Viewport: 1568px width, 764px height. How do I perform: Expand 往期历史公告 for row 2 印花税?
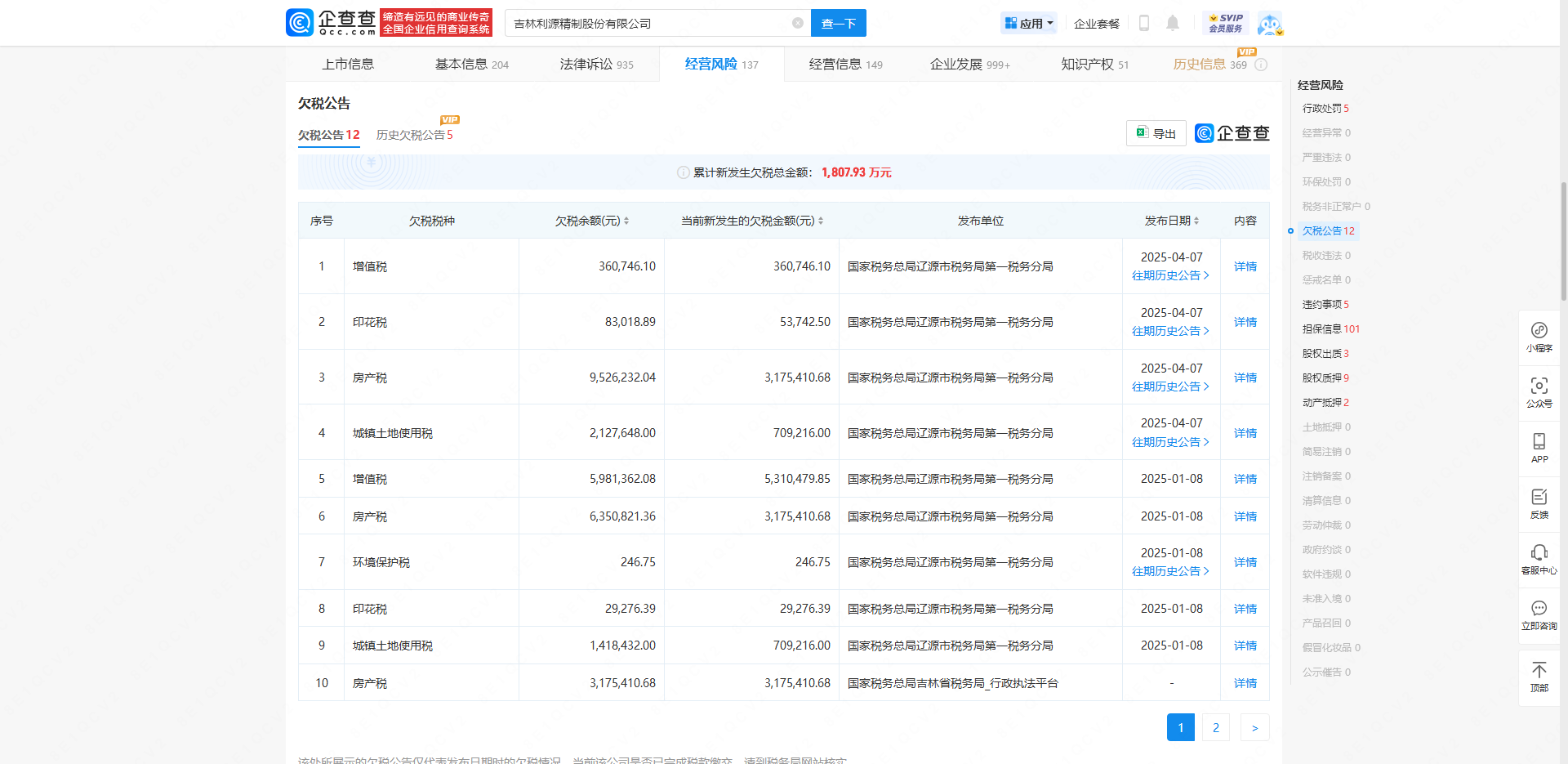tap(1171, 332)
